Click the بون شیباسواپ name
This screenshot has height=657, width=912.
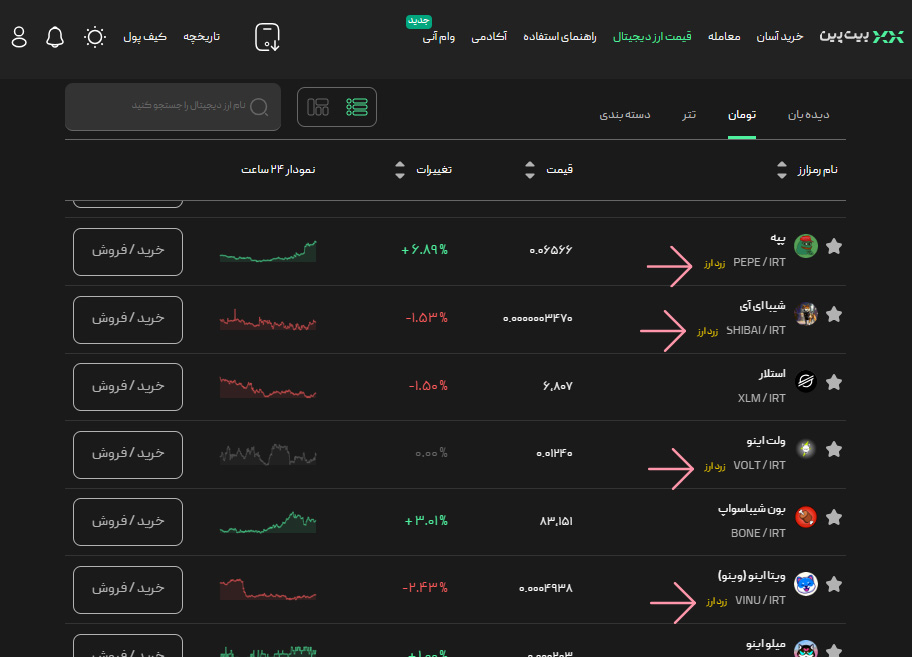[751, 509]
